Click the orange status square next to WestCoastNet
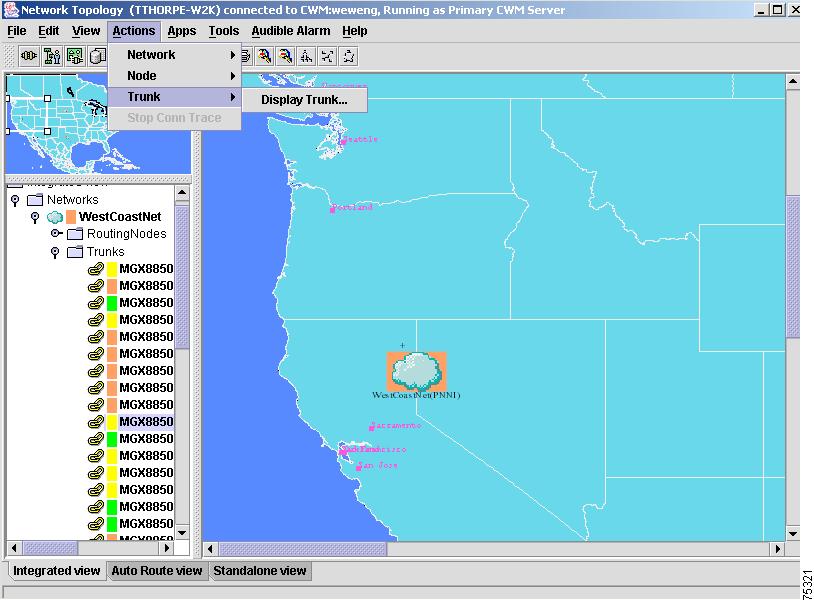The height and width of the screenshot is (600, 814). click(71, 217)
